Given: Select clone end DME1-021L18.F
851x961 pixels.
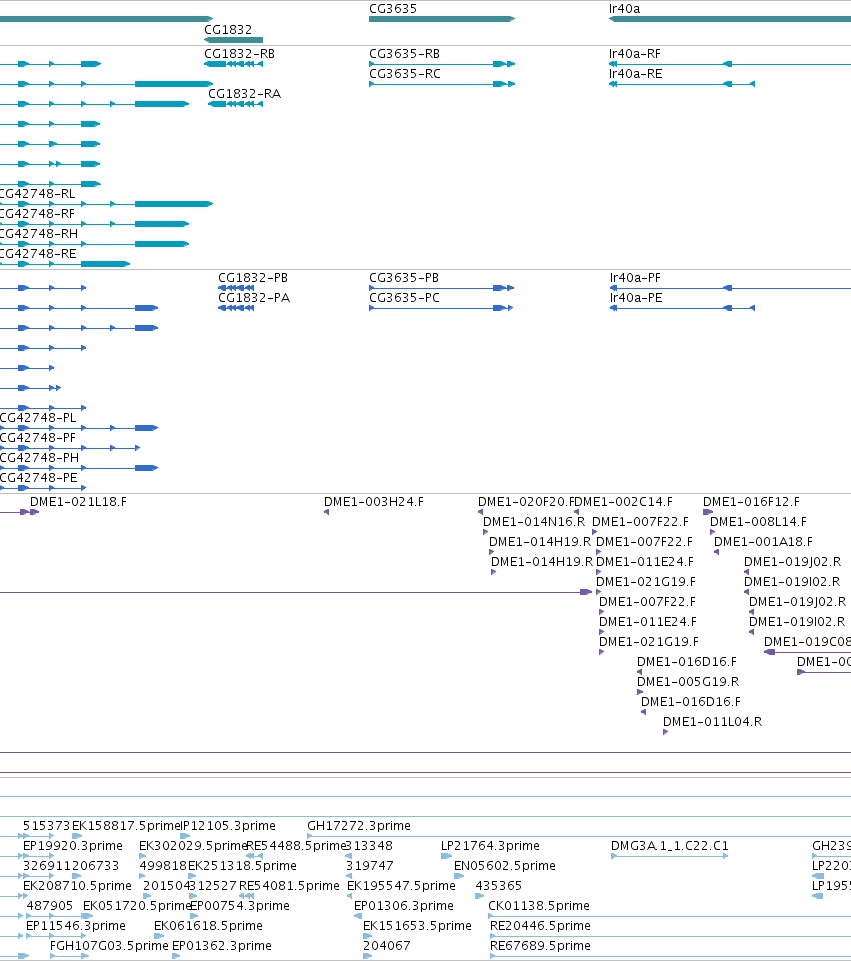Looking at the screenshot, I should 78,502.
